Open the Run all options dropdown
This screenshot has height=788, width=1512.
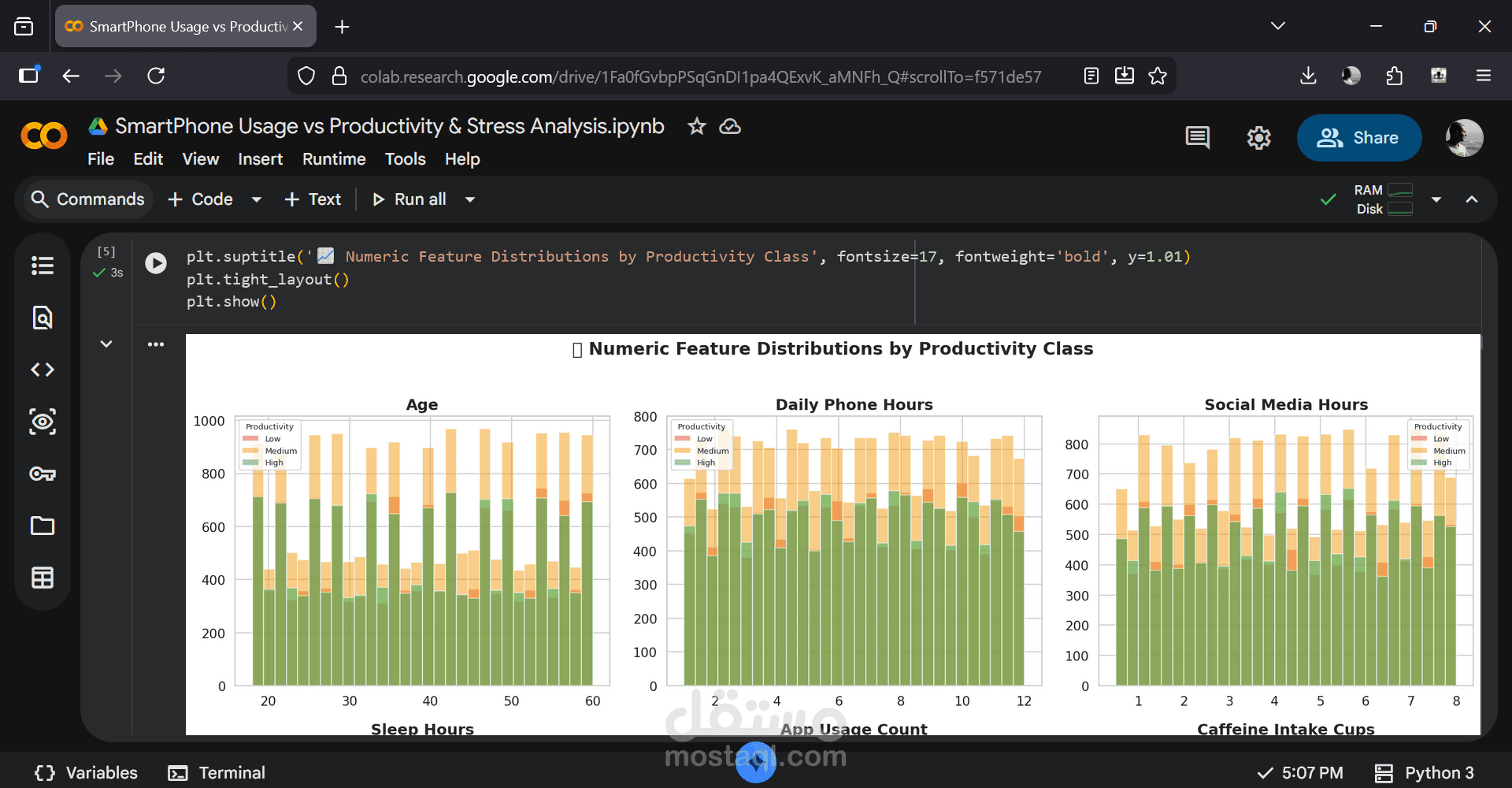470,199
